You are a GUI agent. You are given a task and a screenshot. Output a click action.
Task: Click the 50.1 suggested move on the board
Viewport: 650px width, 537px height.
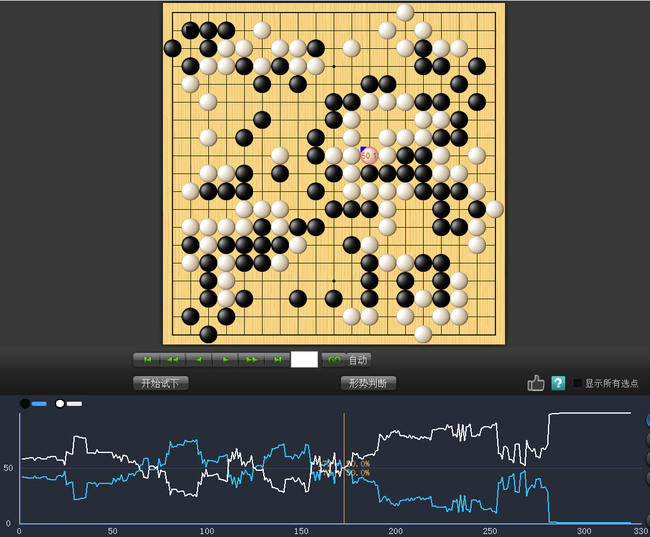[369, 156]
